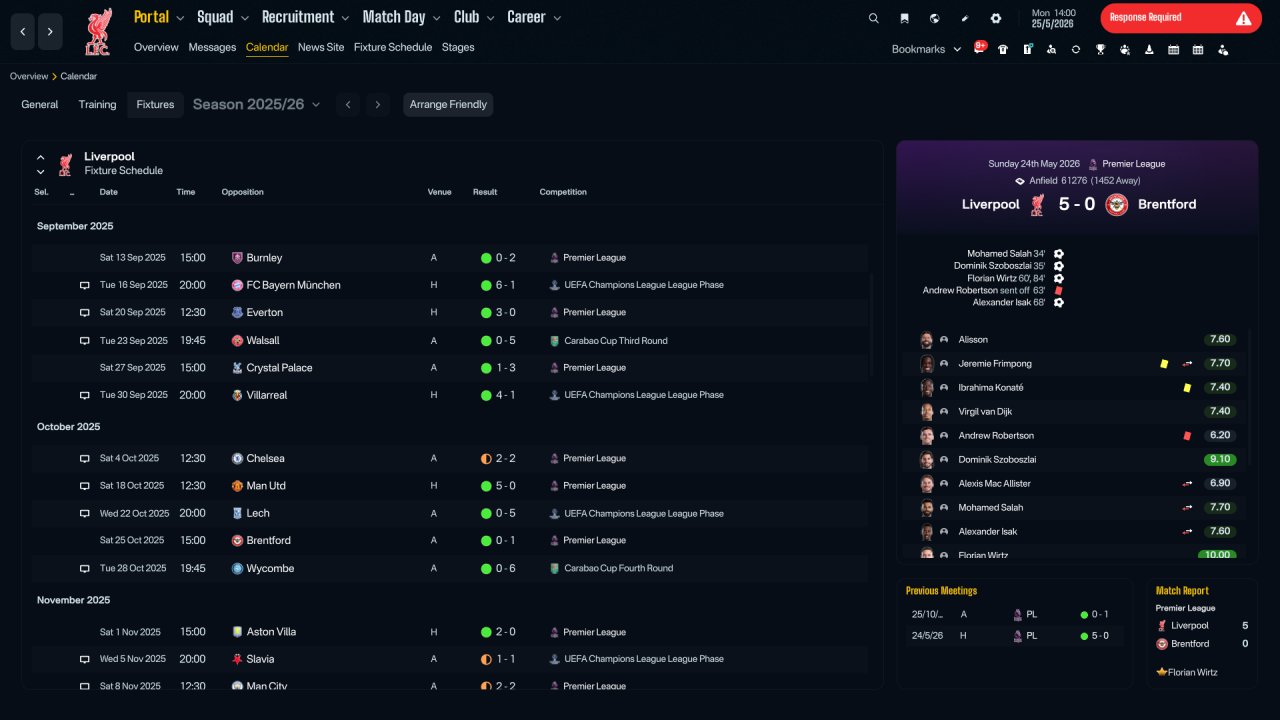
Task: Go back with the navigation back arrow
Action: (x=23, y=32)
